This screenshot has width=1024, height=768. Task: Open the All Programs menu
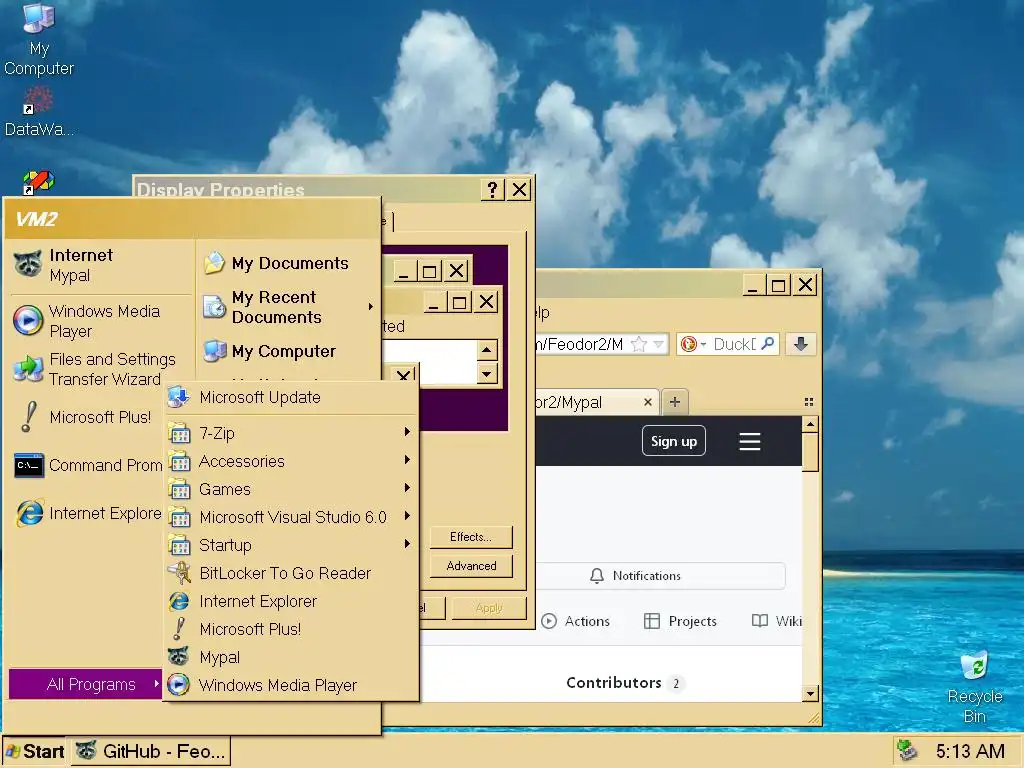click(x=86, y=684)
